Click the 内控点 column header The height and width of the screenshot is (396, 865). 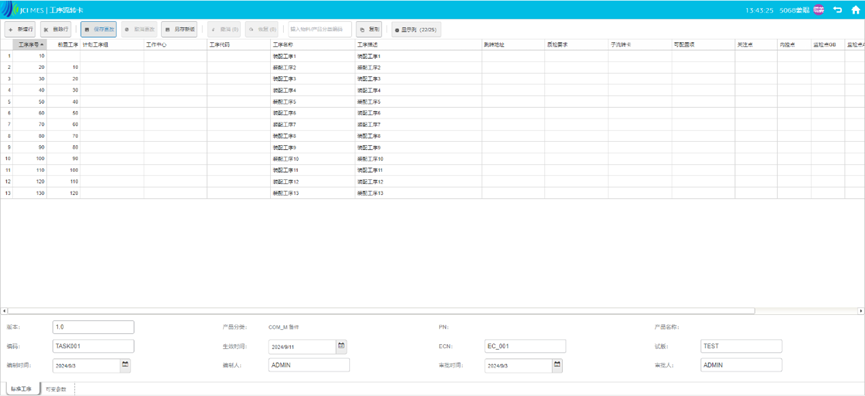tap(794, 45)
